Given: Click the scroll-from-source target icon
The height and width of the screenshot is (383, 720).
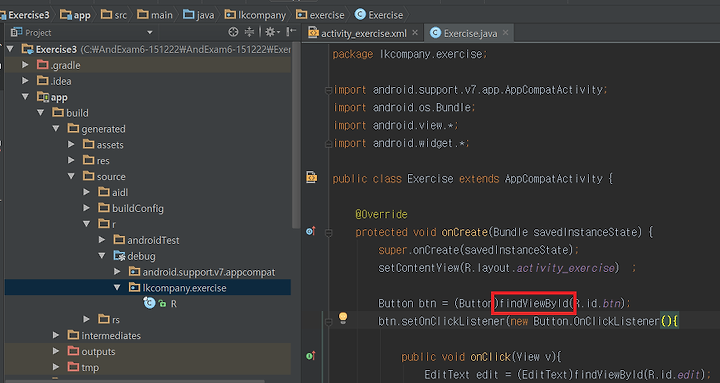Looking at the screenshot, I should point(233,32).
